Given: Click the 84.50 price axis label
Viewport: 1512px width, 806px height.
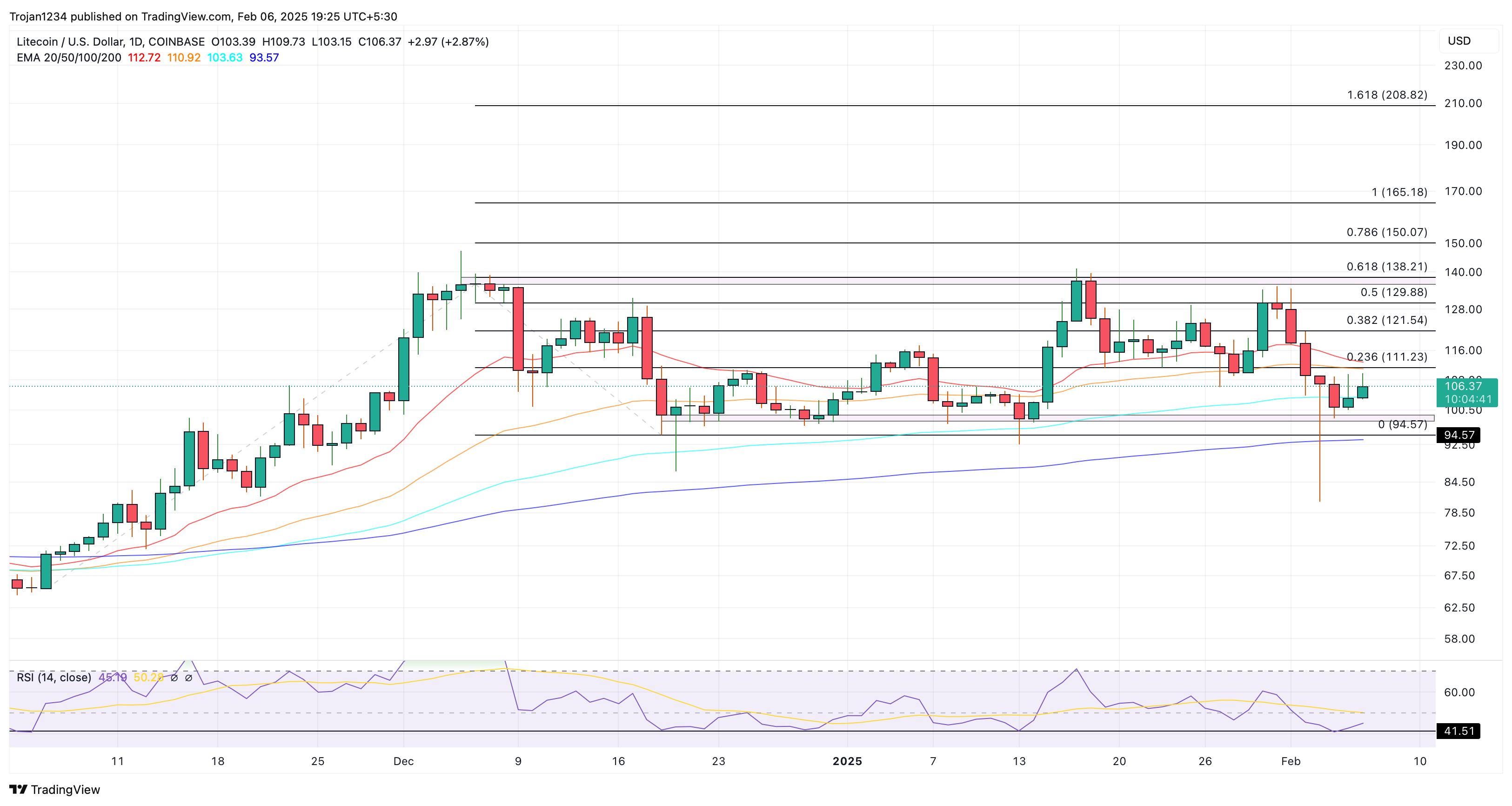Looking at the screenshot, I should pos(1460,482).
